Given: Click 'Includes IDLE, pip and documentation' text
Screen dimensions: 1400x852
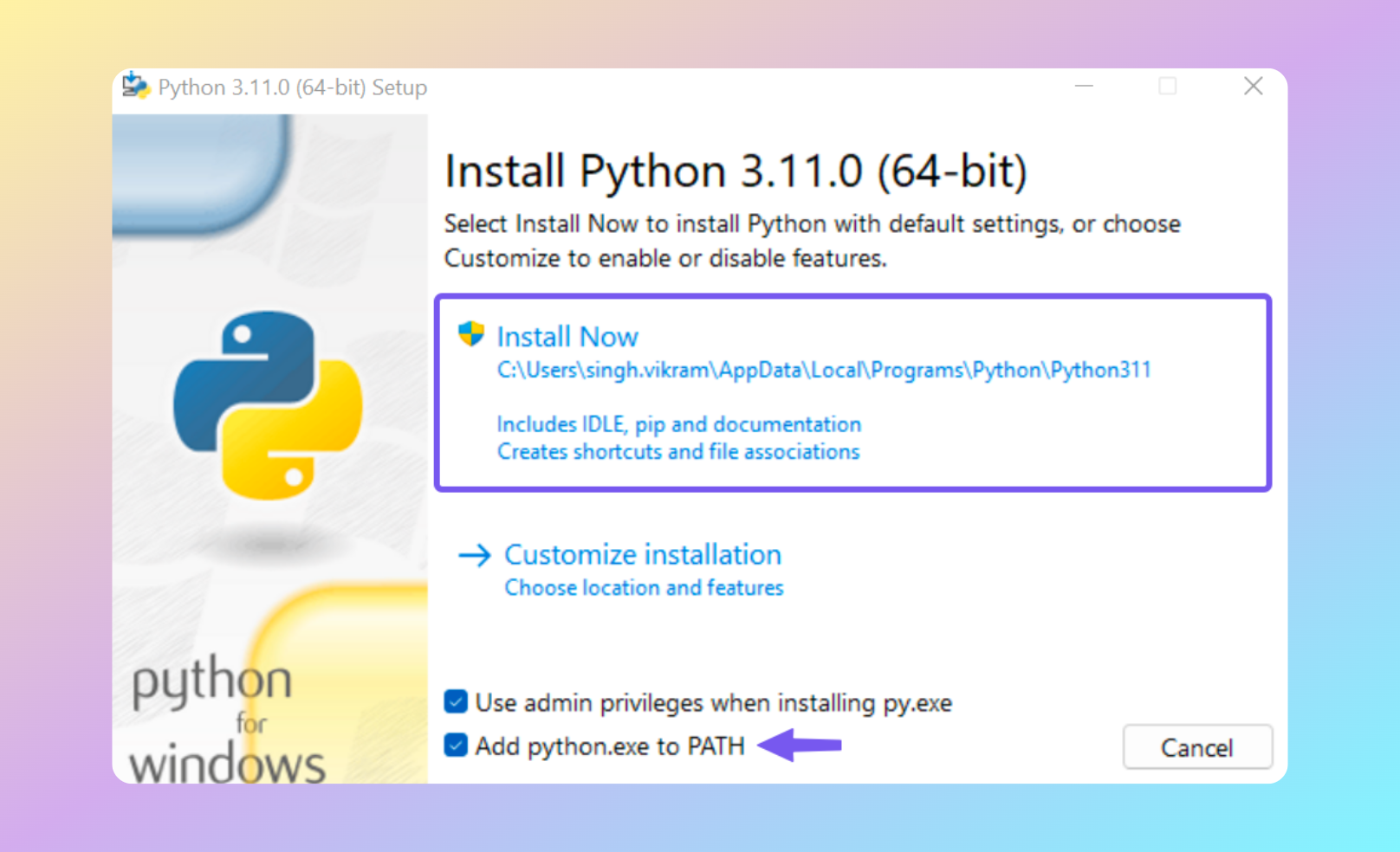Looking at the screenshot, I should [678, 424].
